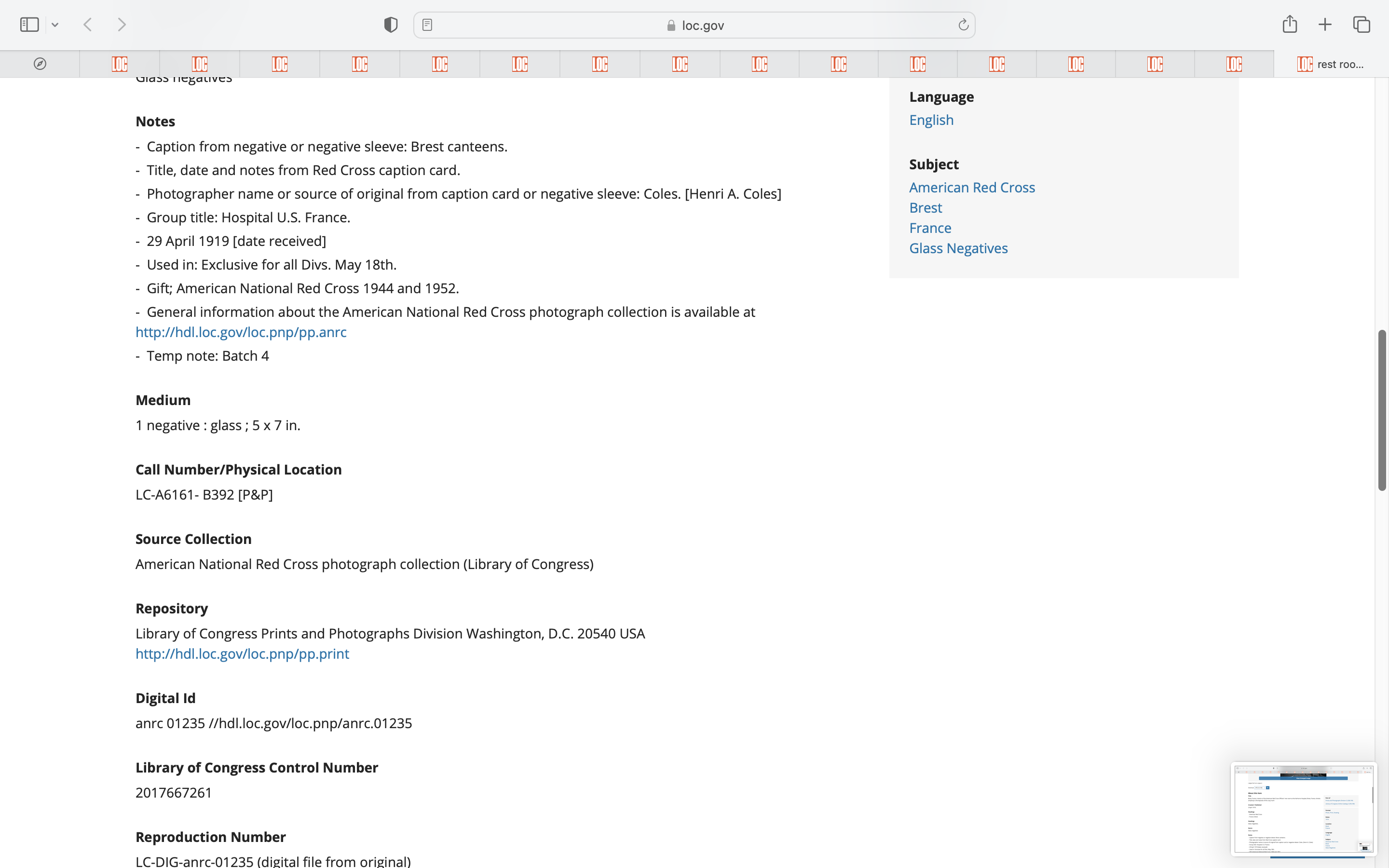Viewport: 1389px width, 868px height.
Task: Toggle the Safari sidebar icon
Action: 29,25
